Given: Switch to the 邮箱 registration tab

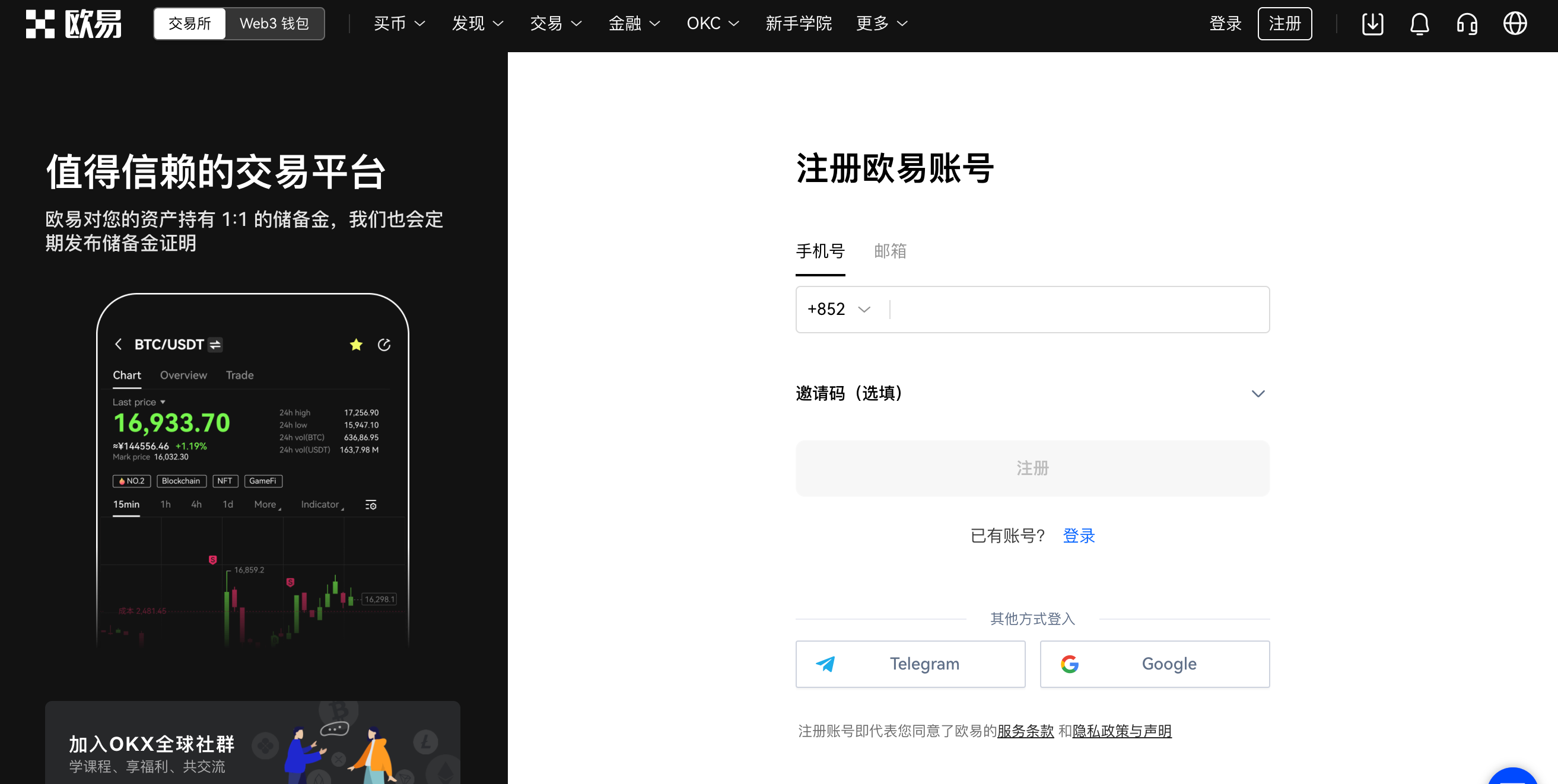Looking at the screenshot, I should point(889,251).
